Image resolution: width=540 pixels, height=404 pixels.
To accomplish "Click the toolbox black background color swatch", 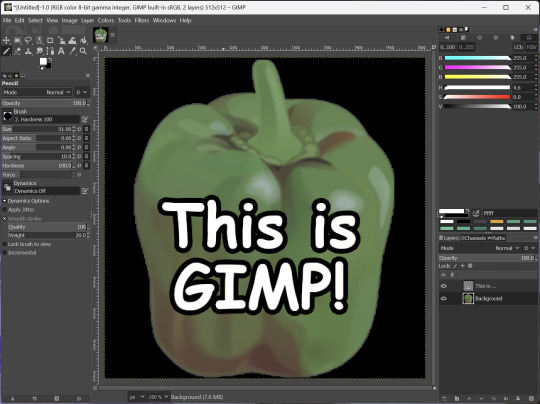I will (49, 66).
